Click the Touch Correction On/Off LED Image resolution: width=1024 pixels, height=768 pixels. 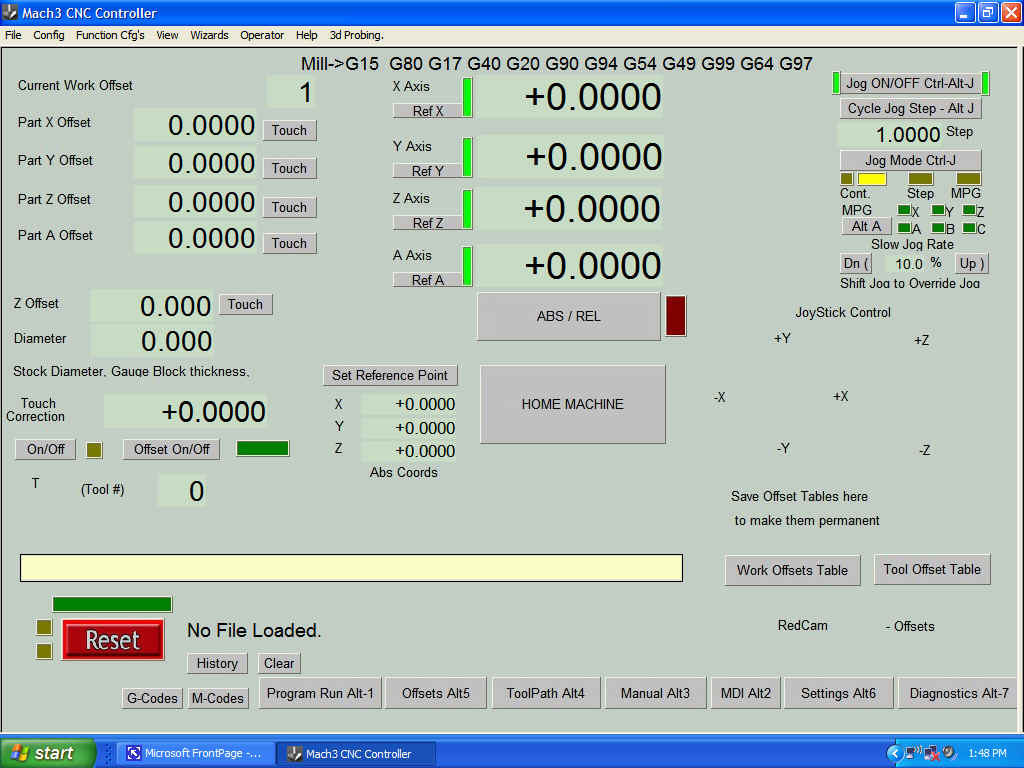point(94,449)
